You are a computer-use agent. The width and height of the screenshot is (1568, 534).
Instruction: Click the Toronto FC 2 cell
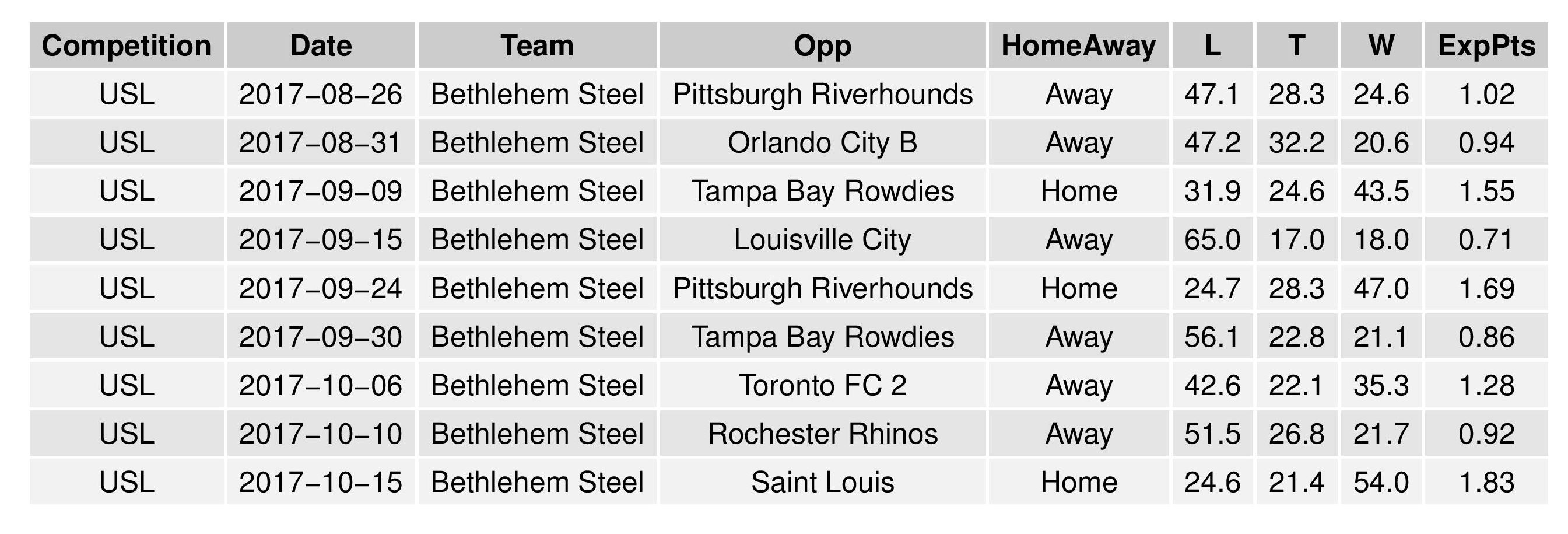pyautogui.click(x=822, y=385)
